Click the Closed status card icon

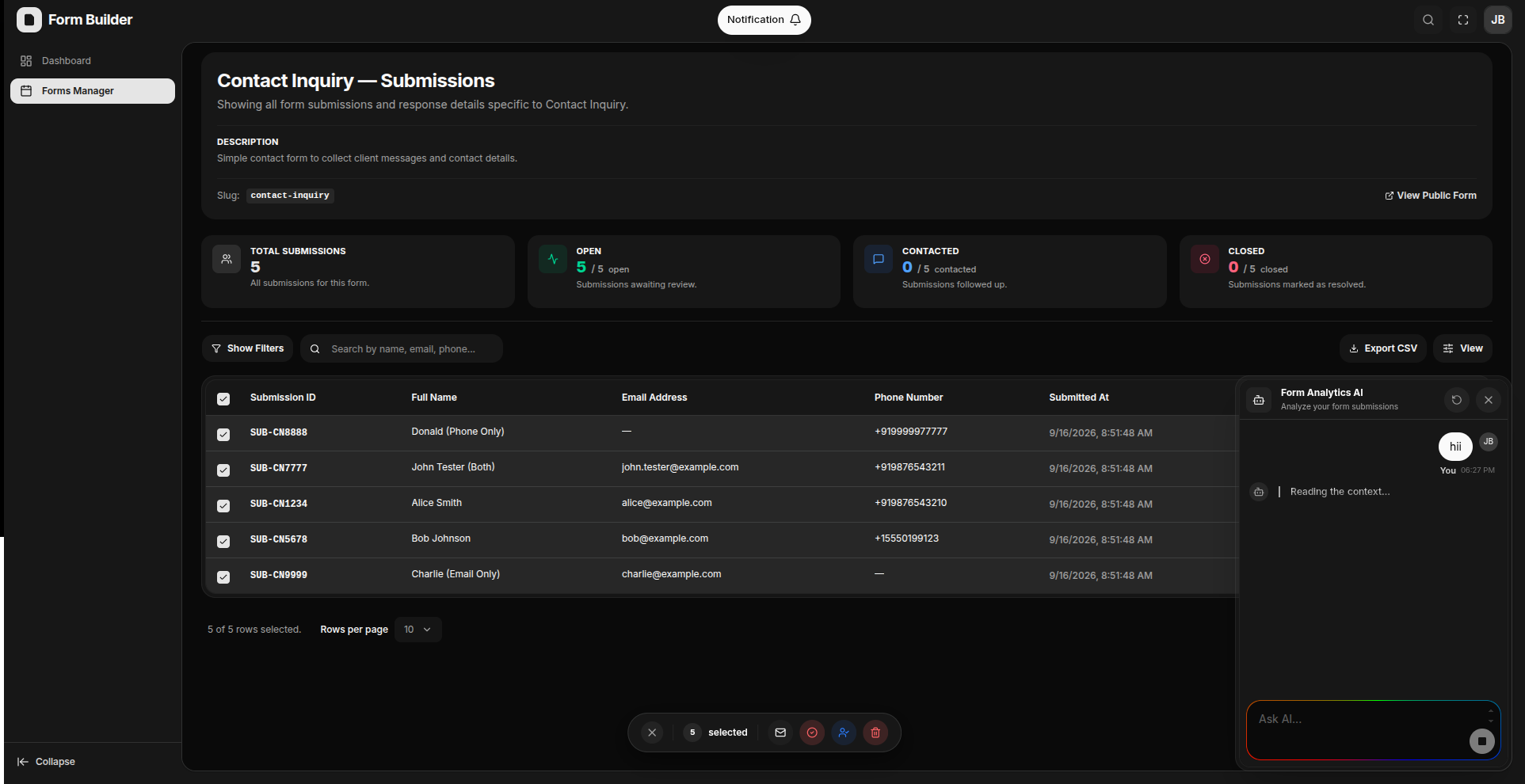[x=1205, y=259]
